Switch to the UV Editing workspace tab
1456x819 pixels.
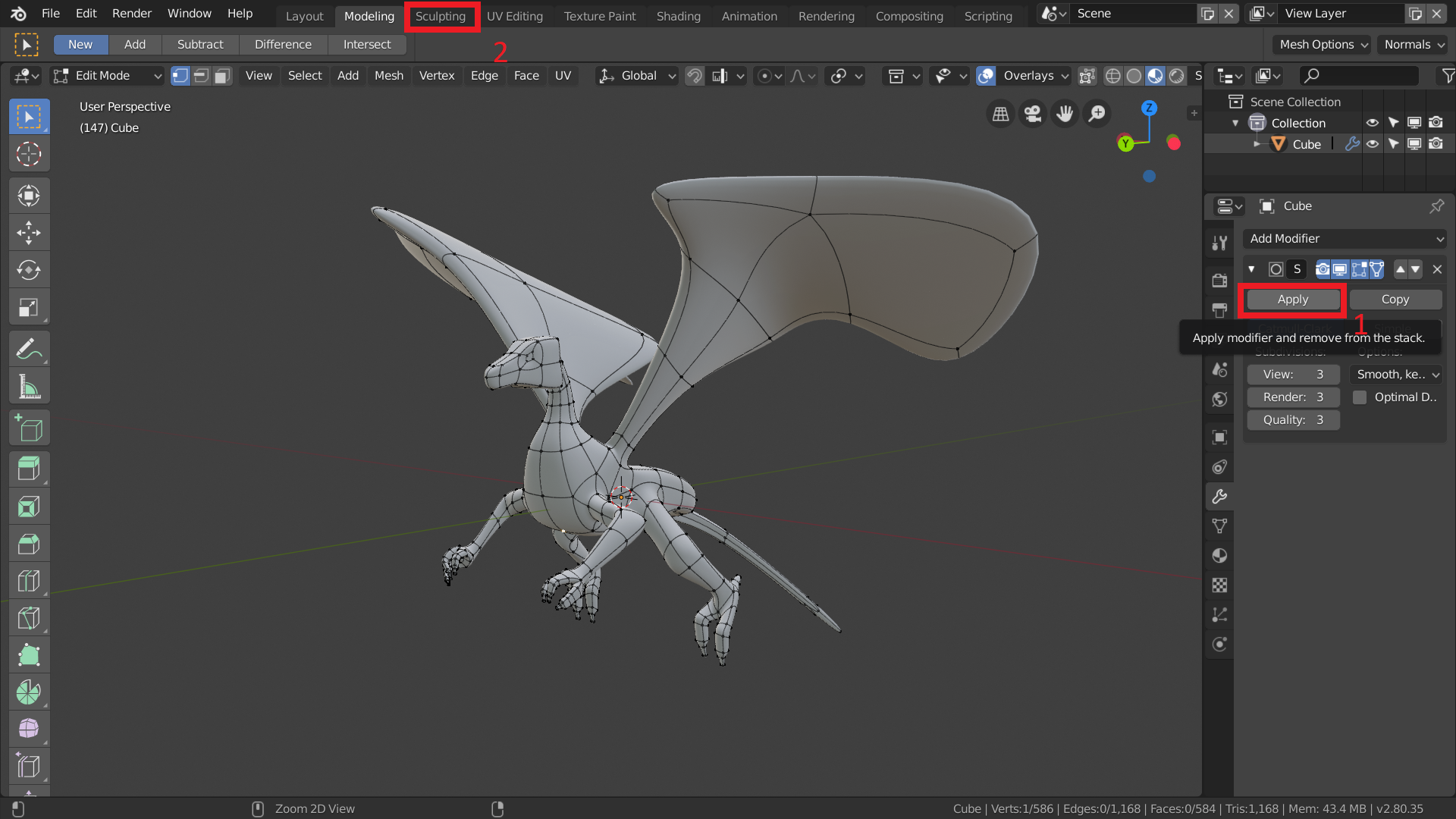[x=515, y=16]
